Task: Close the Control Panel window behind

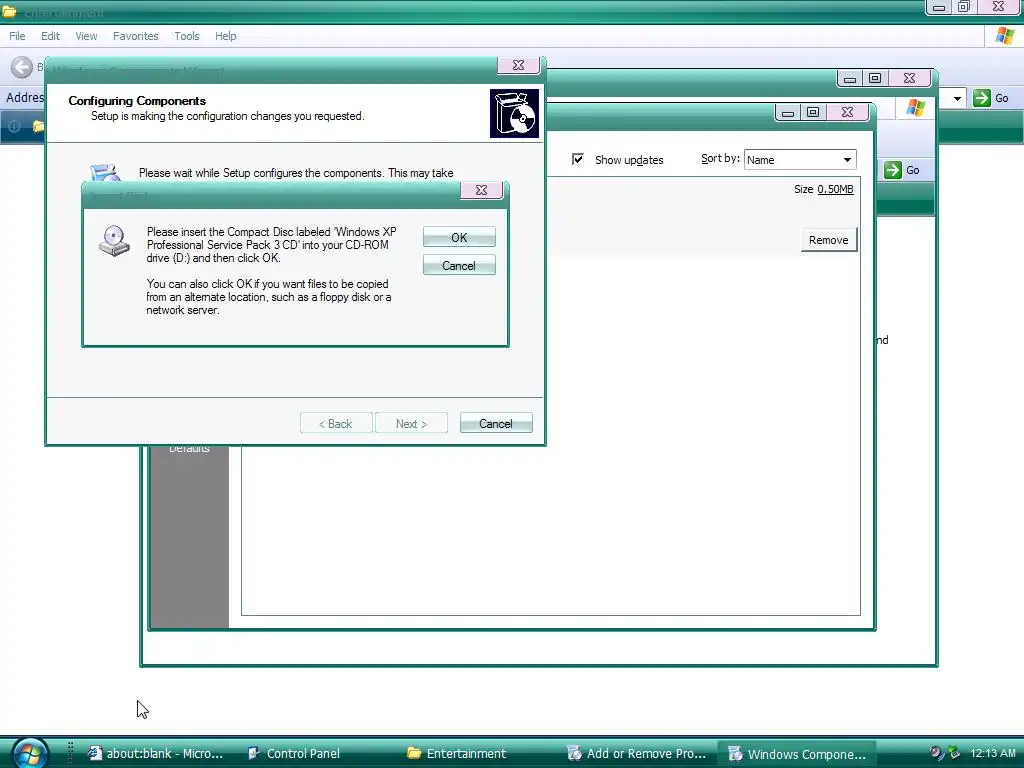Action: pos(909,78)
